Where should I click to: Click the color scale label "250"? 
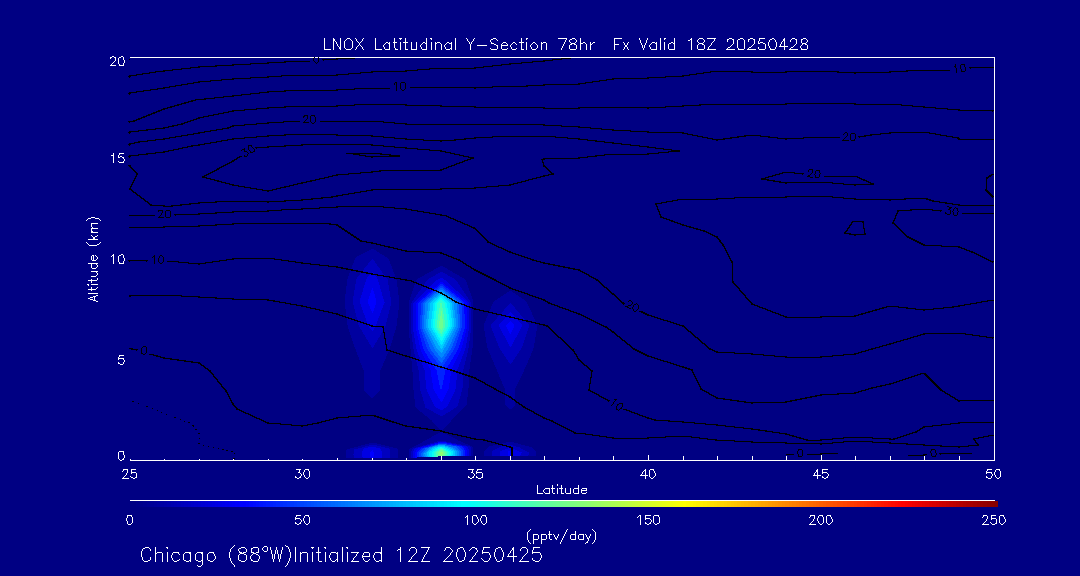tap(995, 520)
